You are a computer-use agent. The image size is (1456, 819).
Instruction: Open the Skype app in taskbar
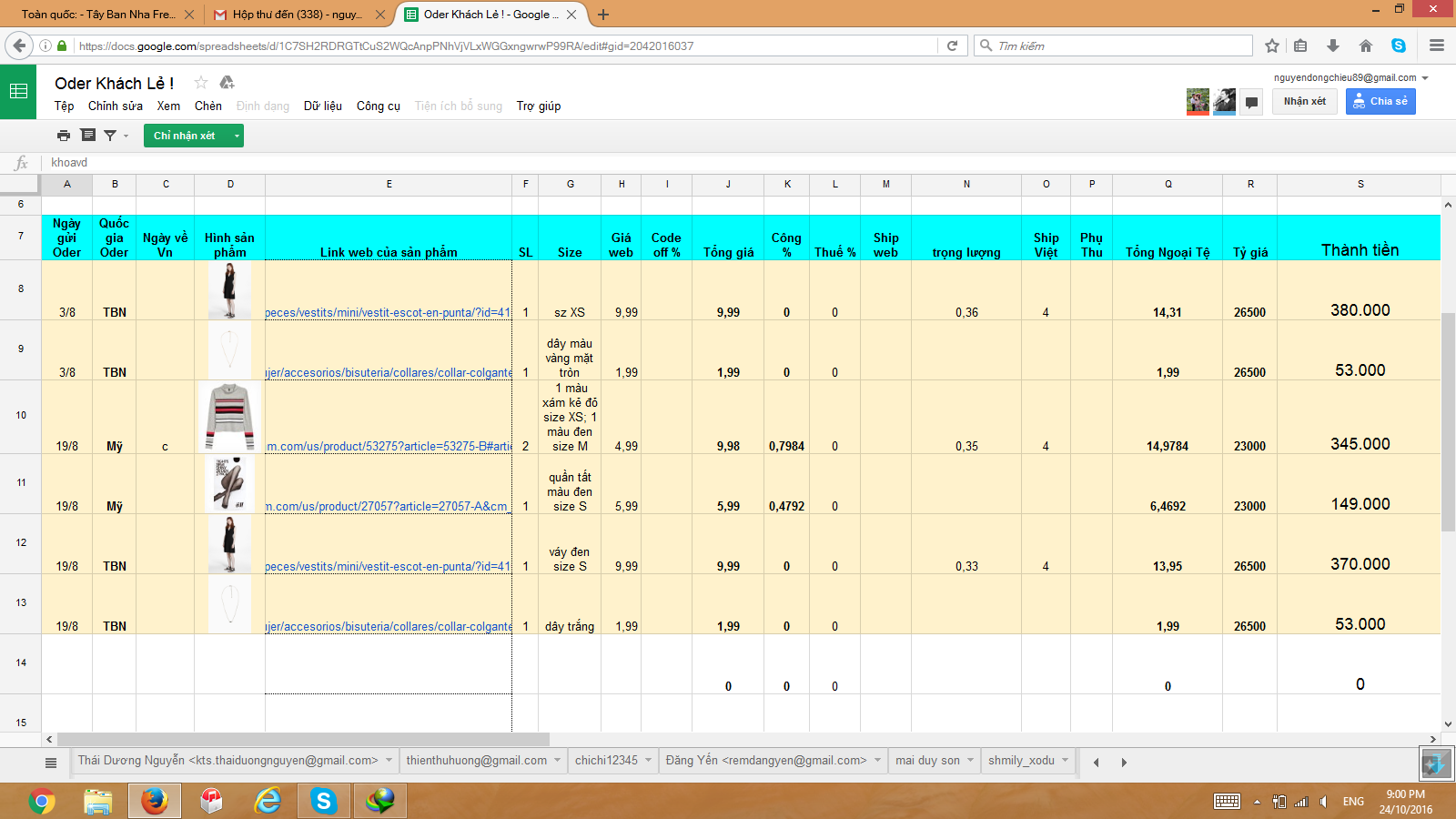(323, 801)
